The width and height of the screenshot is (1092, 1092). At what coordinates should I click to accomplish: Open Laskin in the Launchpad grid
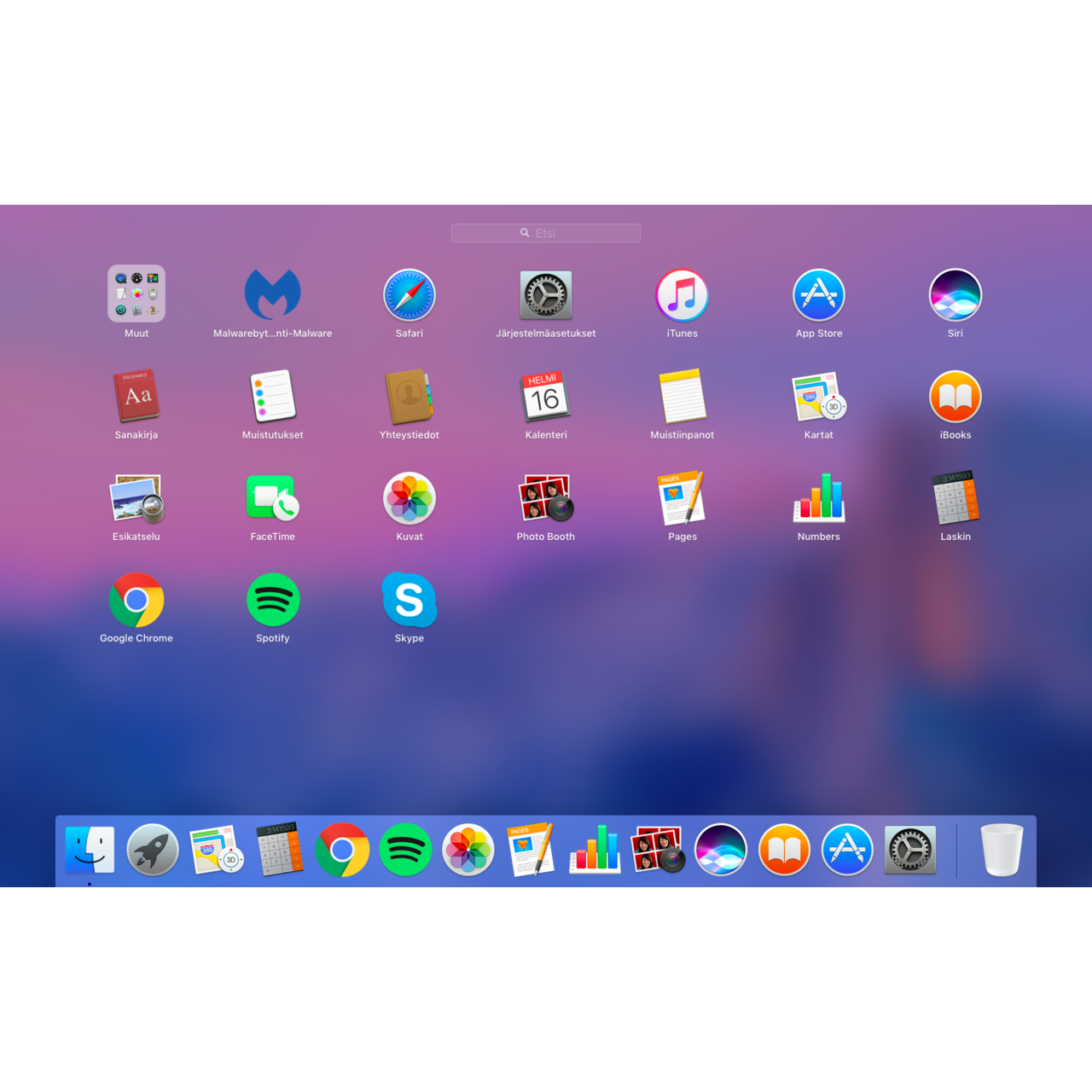click(955, 498)
